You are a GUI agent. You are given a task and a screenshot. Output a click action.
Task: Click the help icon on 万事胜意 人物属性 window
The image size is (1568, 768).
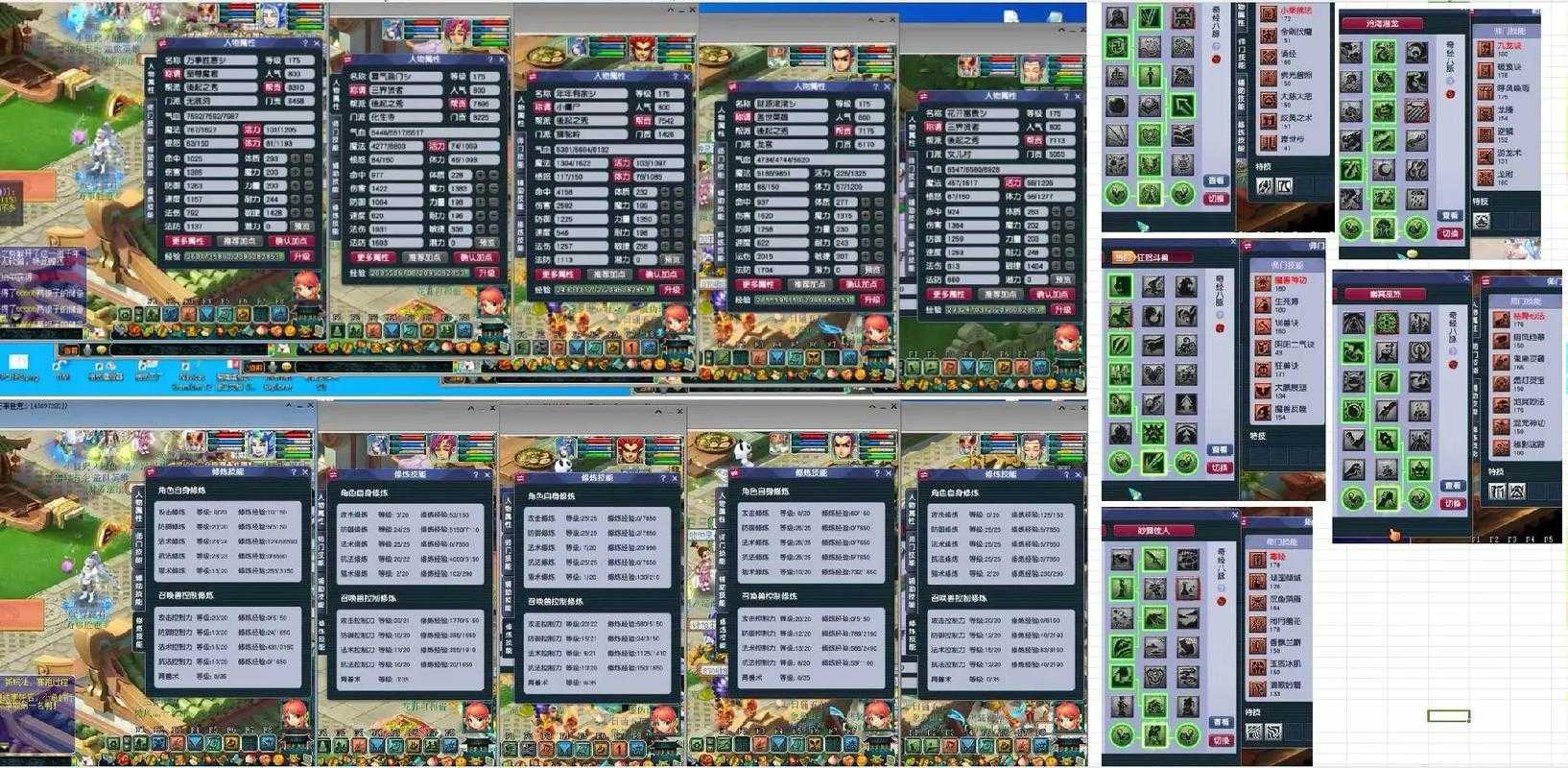306,43
